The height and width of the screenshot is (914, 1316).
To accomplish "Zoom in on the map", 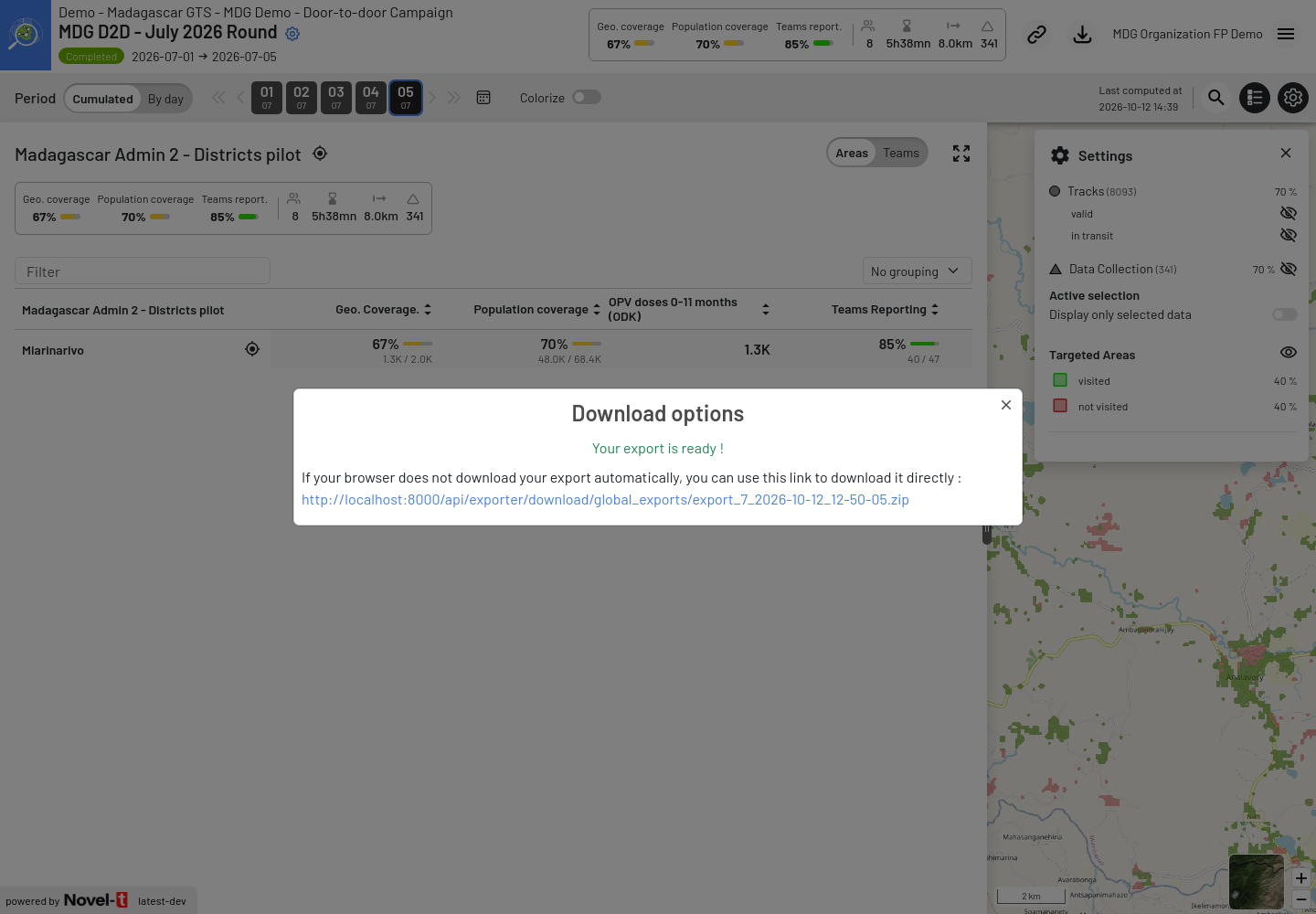I will (x=1300, y=878).
